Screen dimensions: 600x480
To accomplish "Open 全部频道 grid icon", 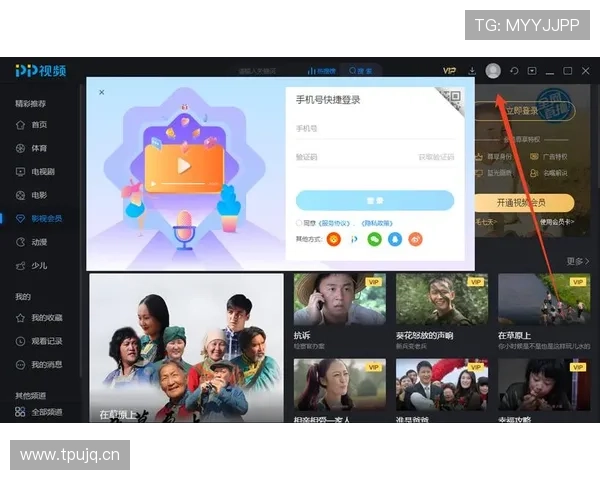I will click(x=20, y=412).
